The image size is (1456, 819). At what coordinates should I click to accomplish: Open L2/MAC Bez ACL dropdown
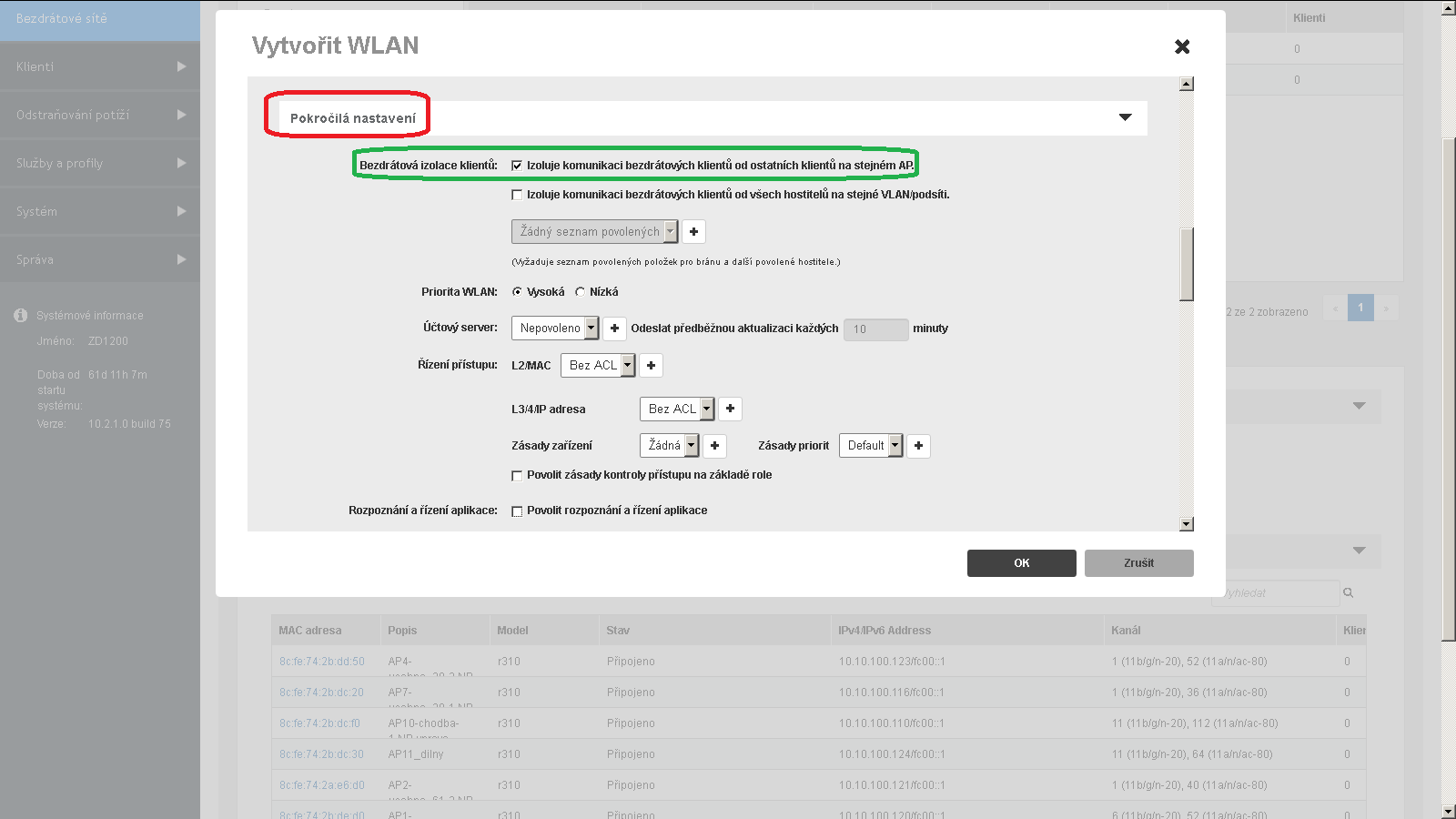598,366
